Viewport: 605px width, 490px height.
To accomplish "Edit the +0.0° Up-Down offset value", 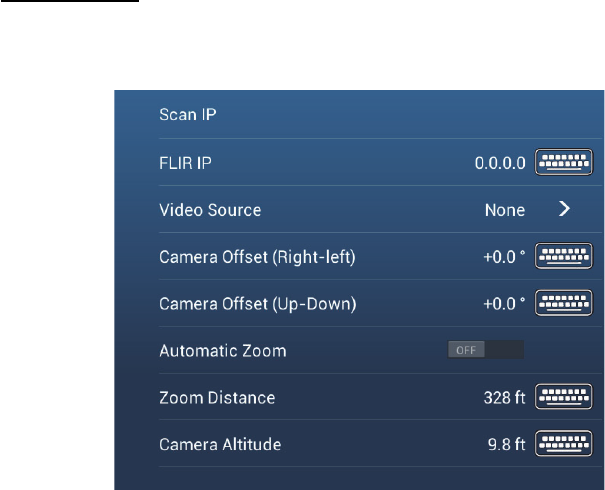I will coord(504,304).
